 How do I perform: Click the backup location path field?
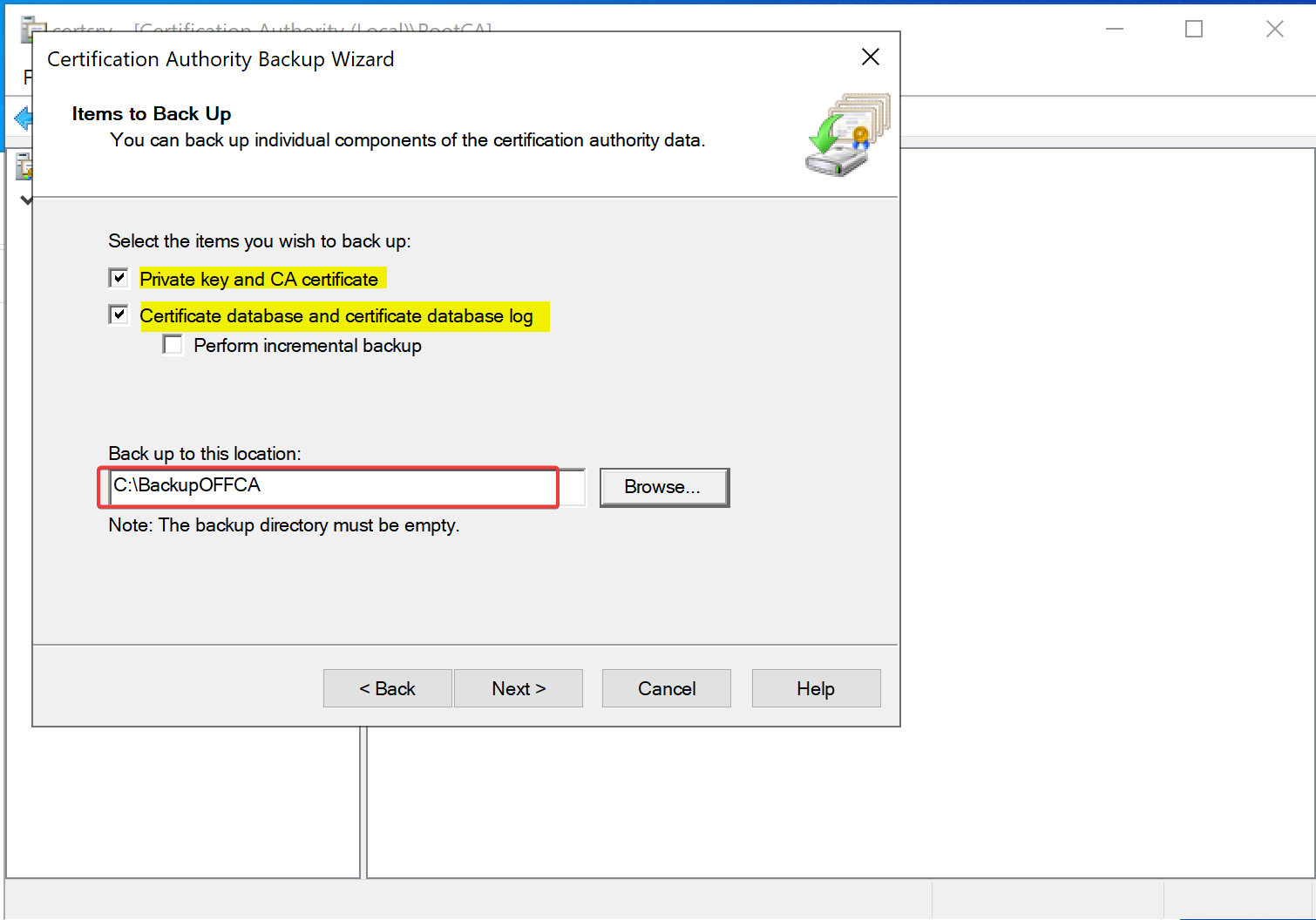click(331, 486)
